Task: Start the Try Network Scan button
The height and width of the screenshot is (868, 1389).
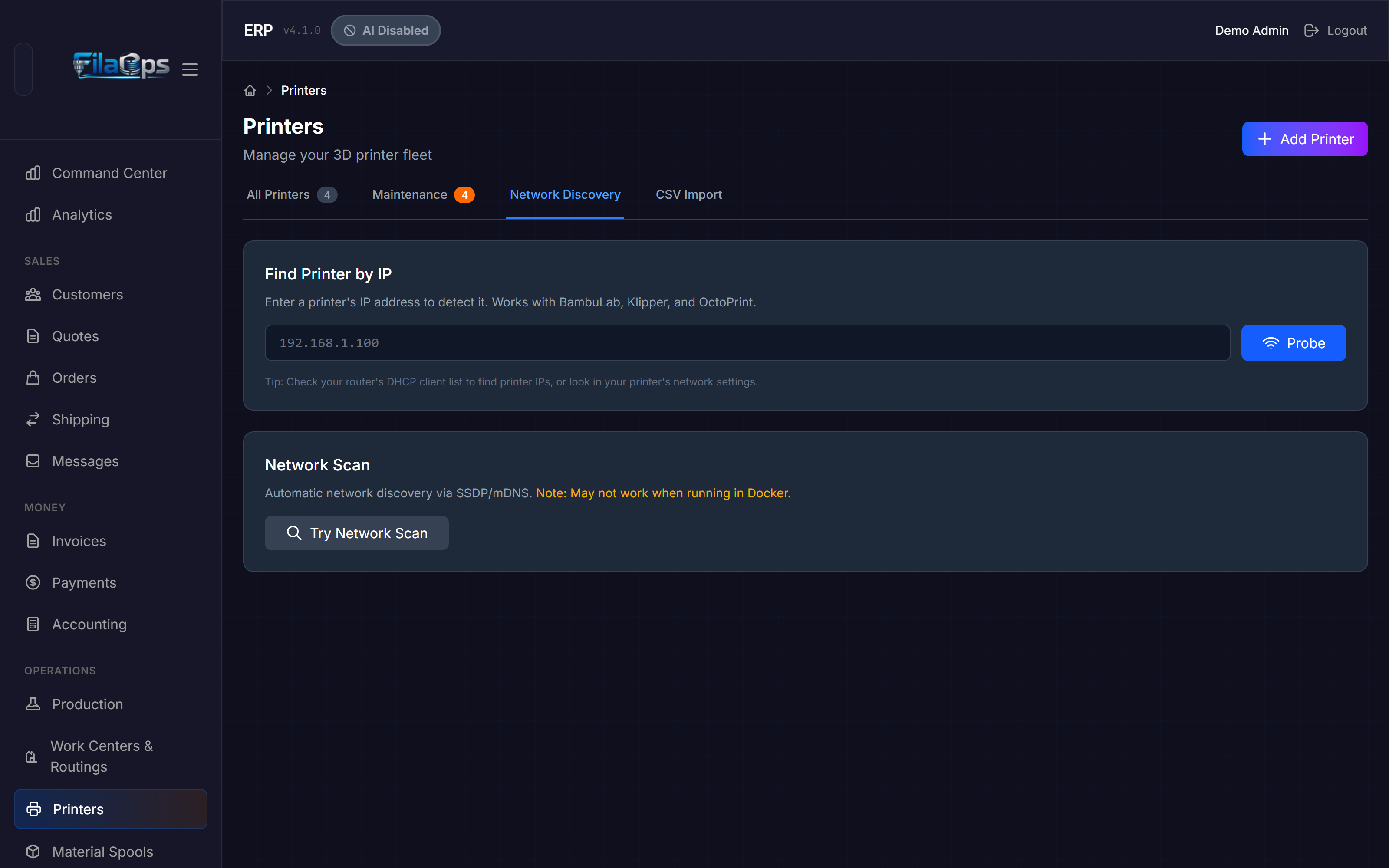Action: click(356, 533)
